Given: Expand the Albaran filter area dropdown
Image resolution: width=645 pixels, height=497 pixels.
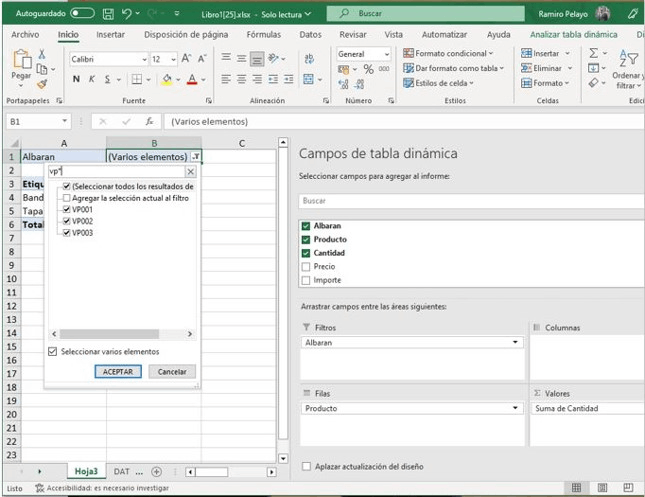Looking at the screenshot, I should click(x=516, y=342).
